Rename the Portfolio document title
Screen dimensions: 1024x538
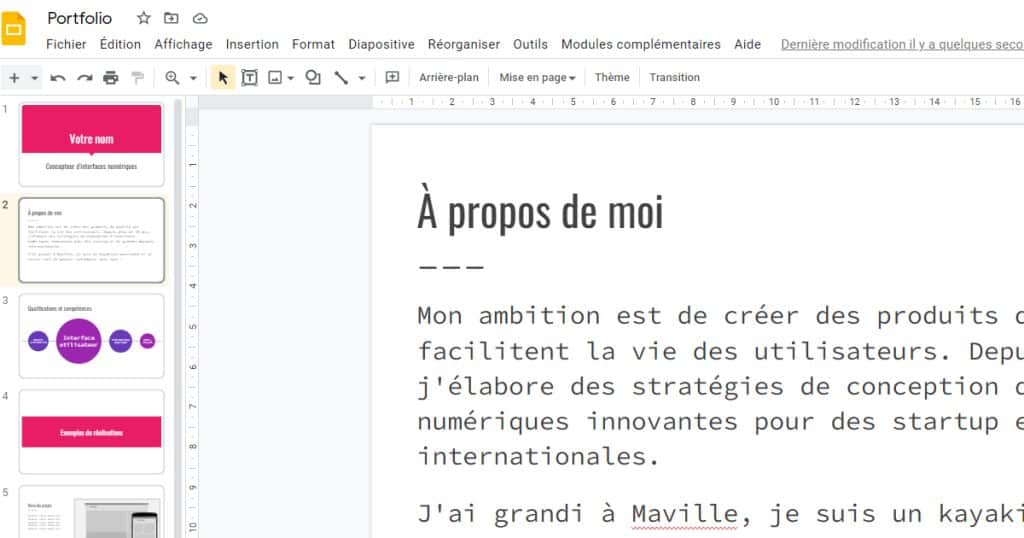tap(80, 18)
